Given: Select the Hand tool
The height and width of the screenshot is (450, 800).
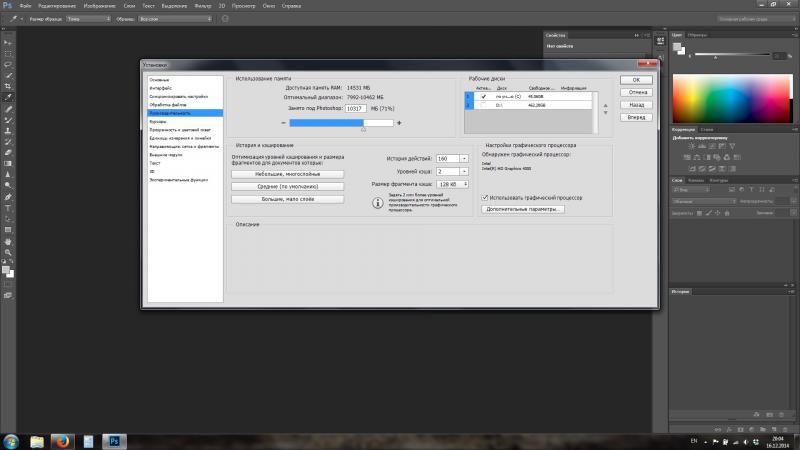Looking at the screenshot, I should pyautogui.click(x=8, y=242).
